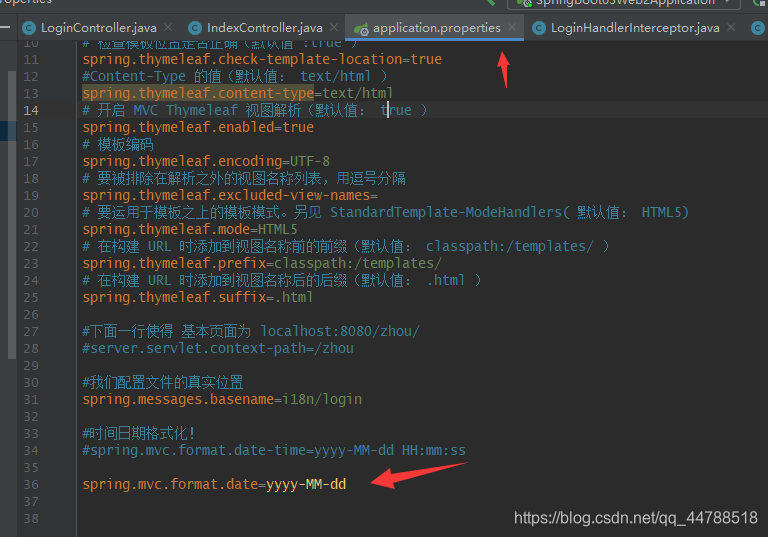
Task: Click the comment with localhost:8080/zhou/
Action: coord(251,332)
